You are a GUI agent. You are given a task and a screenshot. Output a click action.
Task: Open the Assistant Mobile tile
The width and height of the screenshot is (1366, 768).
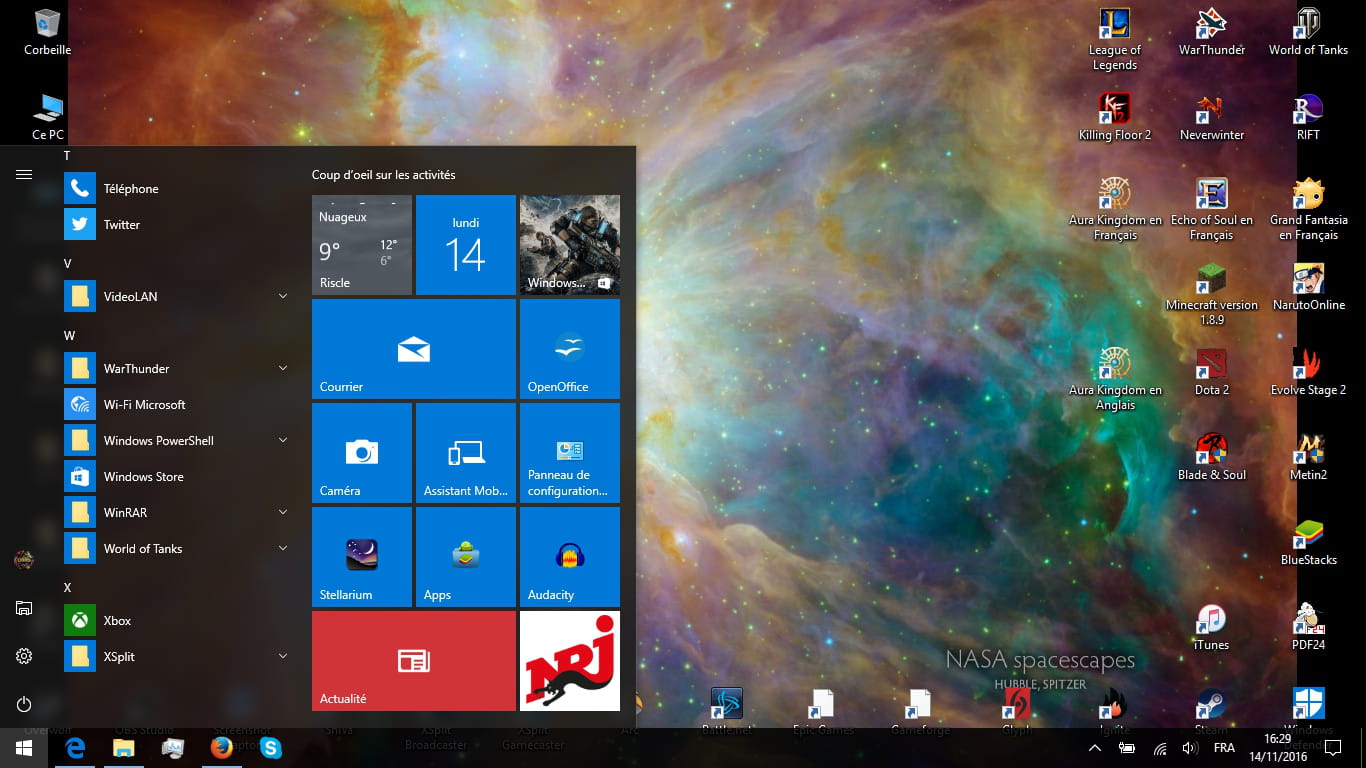click(x=466, y=453)
